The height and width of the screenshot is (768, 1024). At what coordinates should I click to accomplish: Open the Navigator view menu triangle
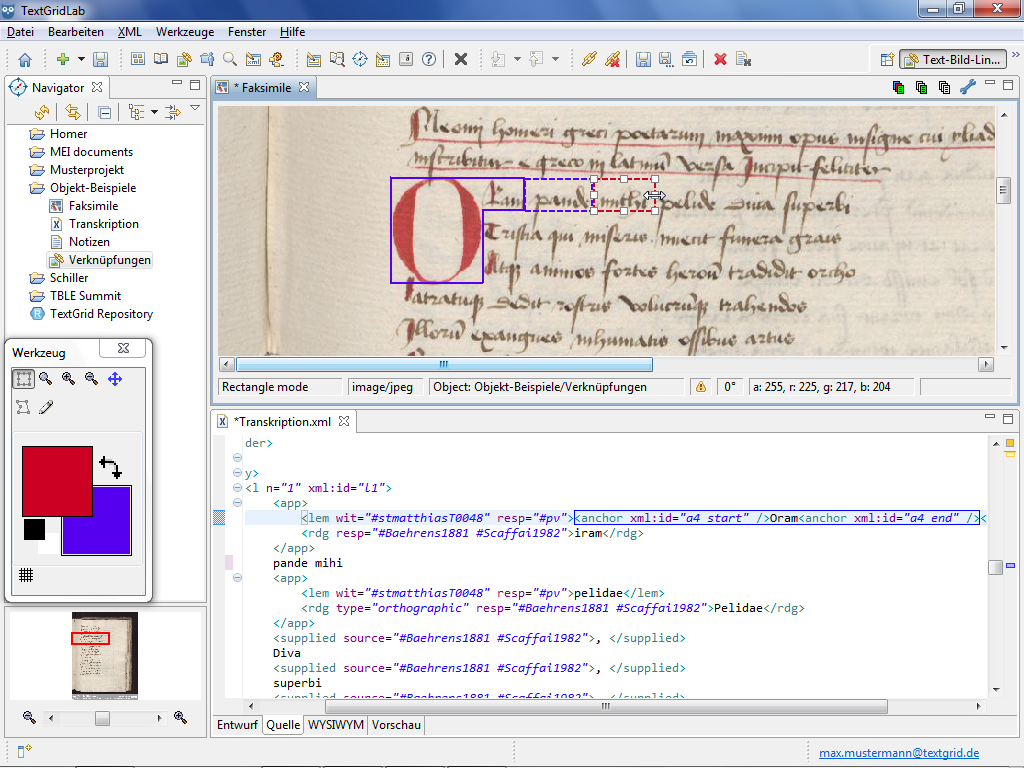click(x=195, y=108)
